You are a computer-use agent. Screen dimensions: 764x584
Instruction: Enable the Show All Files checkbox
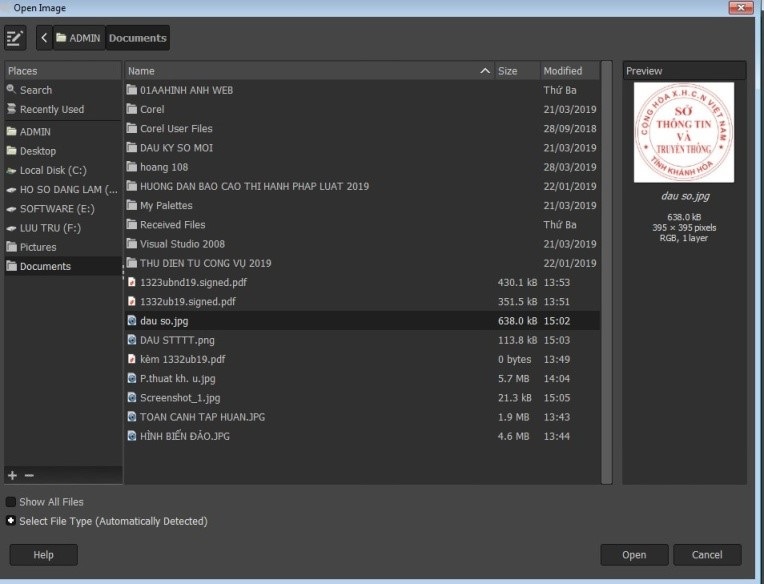(11, 502)
